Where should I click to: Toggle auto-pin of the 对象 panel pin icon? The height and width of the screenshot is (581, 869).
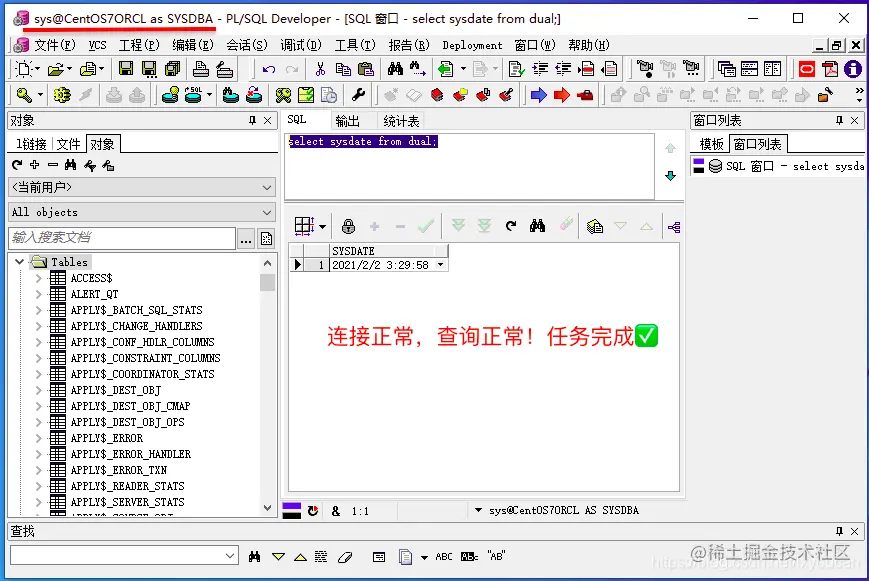253,122
